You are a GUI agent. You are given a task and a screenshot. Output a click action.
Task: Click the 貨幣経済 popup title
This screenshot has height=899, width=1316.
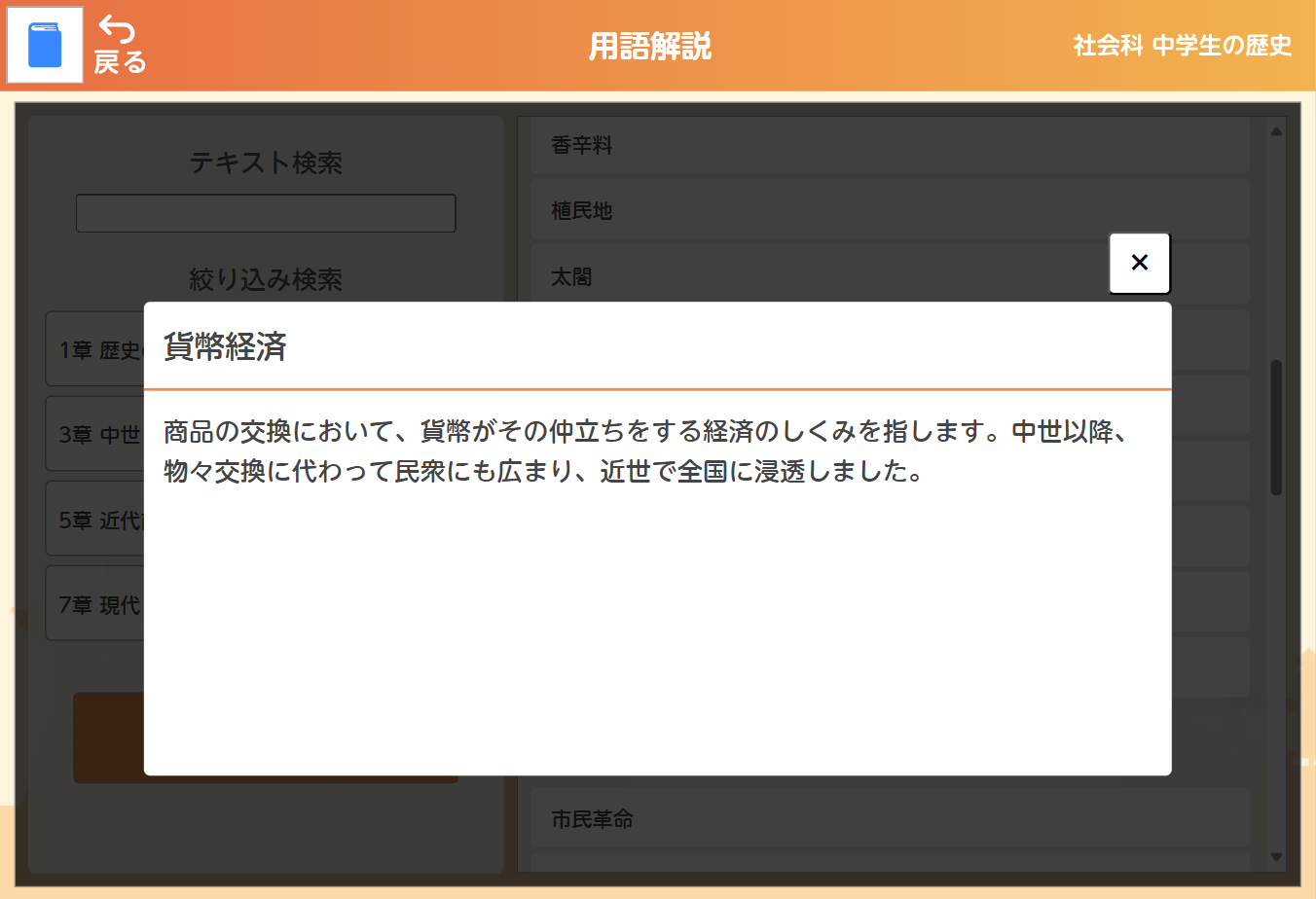pyautogui.click(x=225, y=346)
